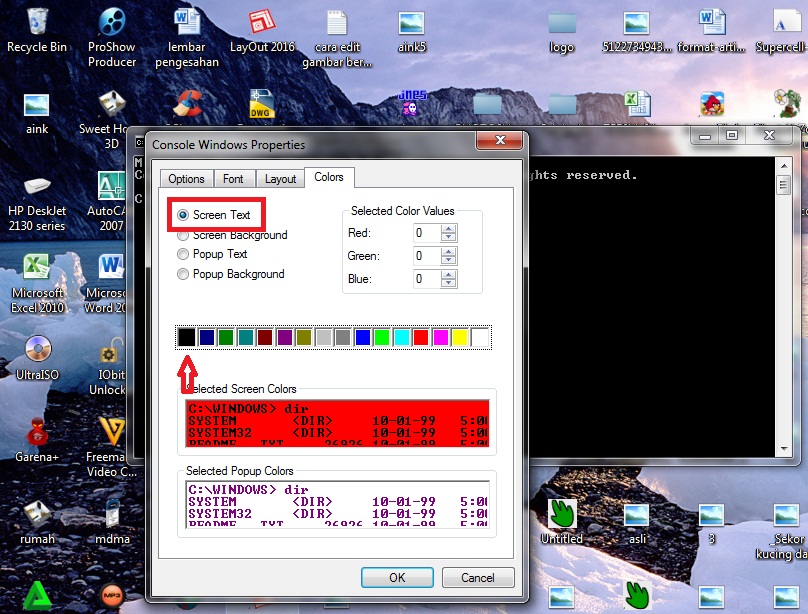Decrease the Green value with down arrow
The height and width of the screenshot is (614, 808).
pyautogui.click(x=449, y=261)
